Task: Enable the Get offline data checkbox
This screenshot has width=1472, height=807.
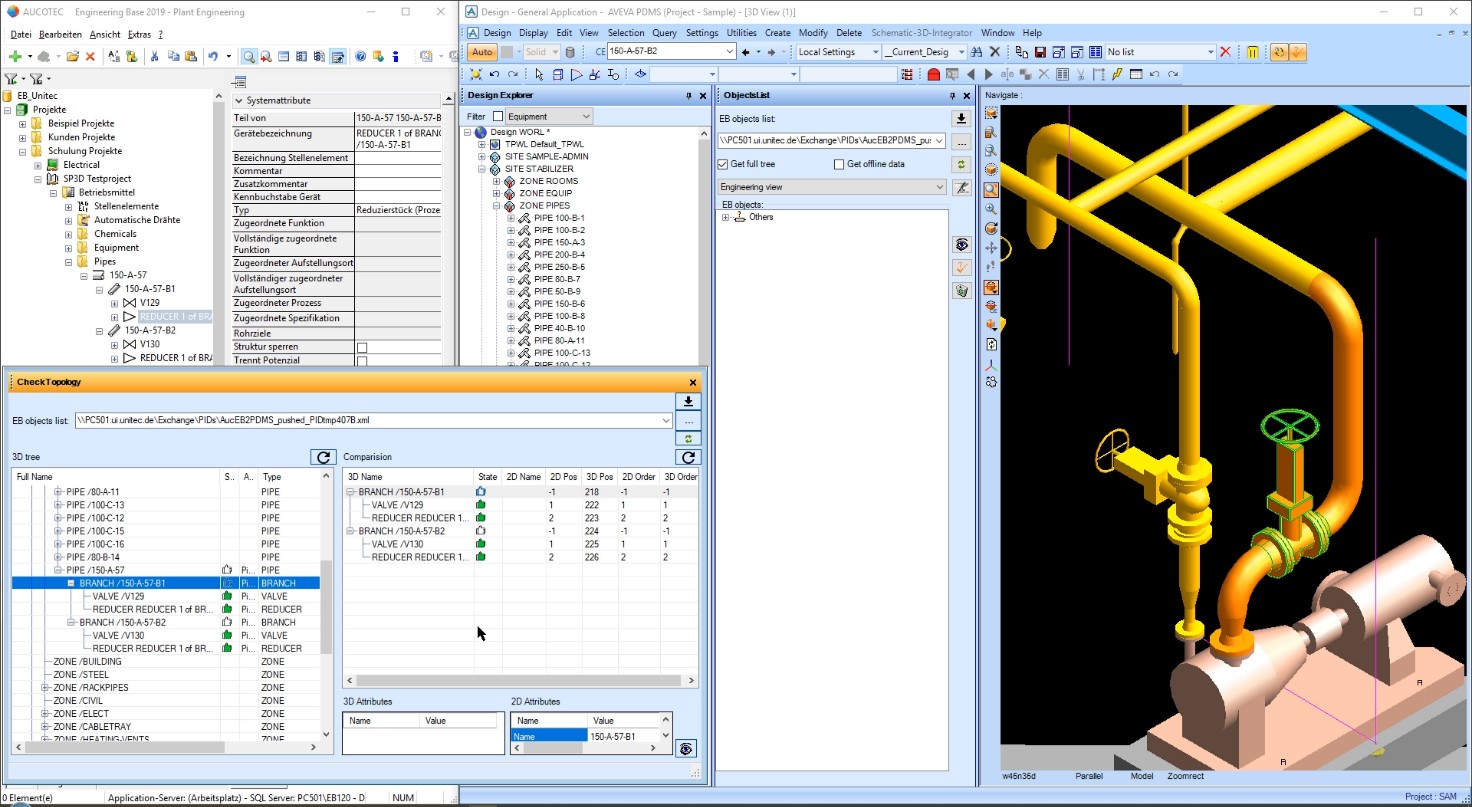Action: tap(839, 164)
